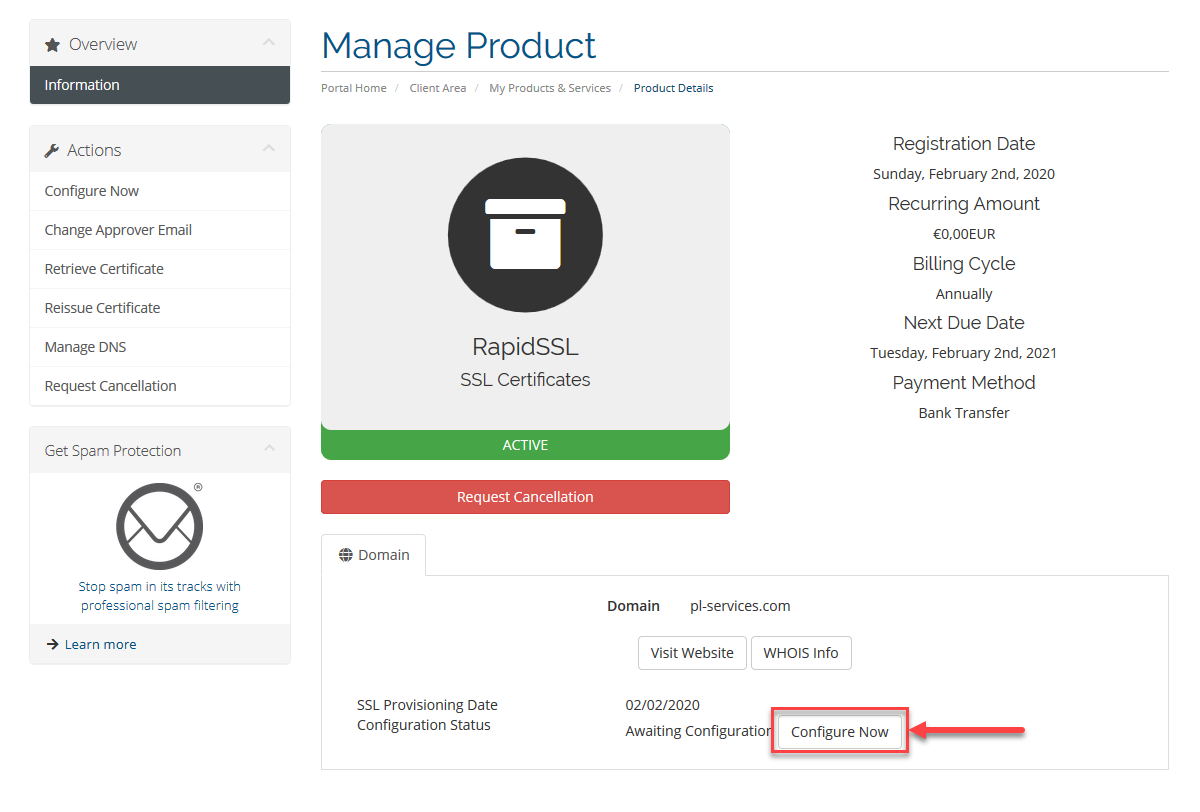Go to My Products & Services breadcrumb
Image resolution: width=1200 pixels, height=812 pixels.
pos(550,88)
